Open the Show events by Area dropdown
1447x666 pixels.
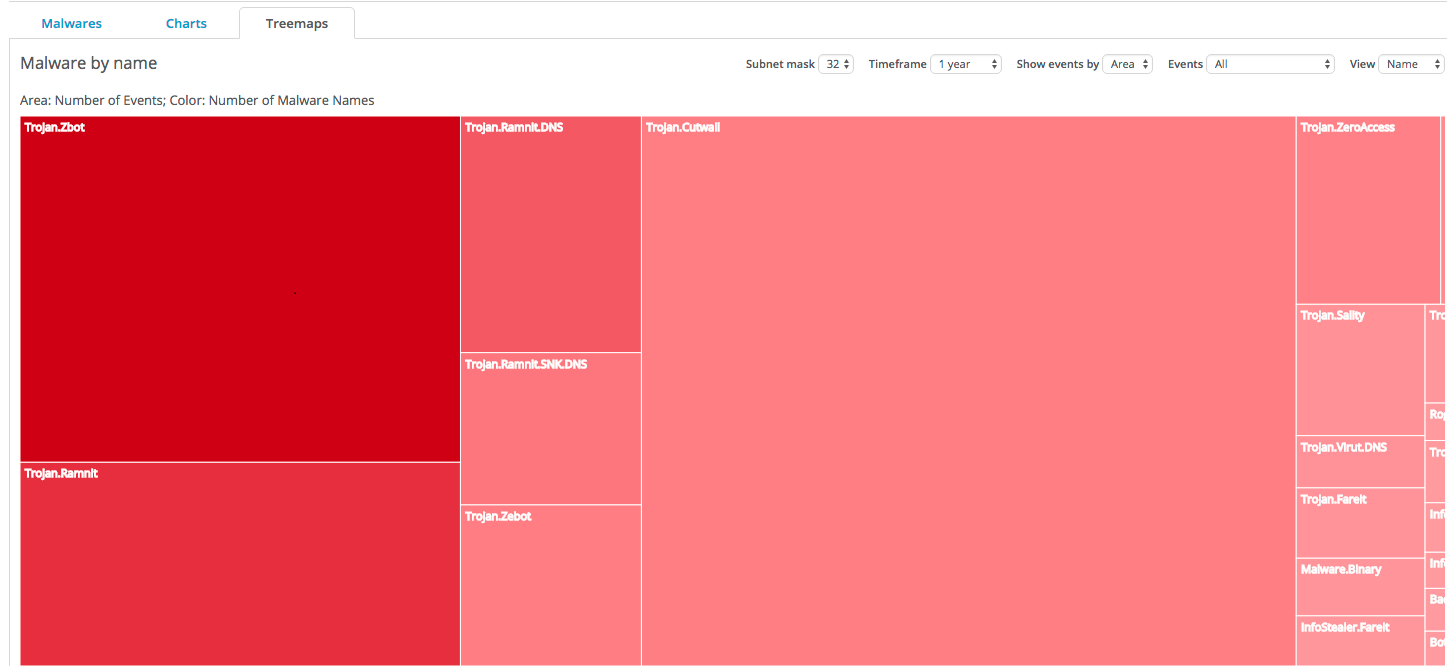tap(1128, 64)
